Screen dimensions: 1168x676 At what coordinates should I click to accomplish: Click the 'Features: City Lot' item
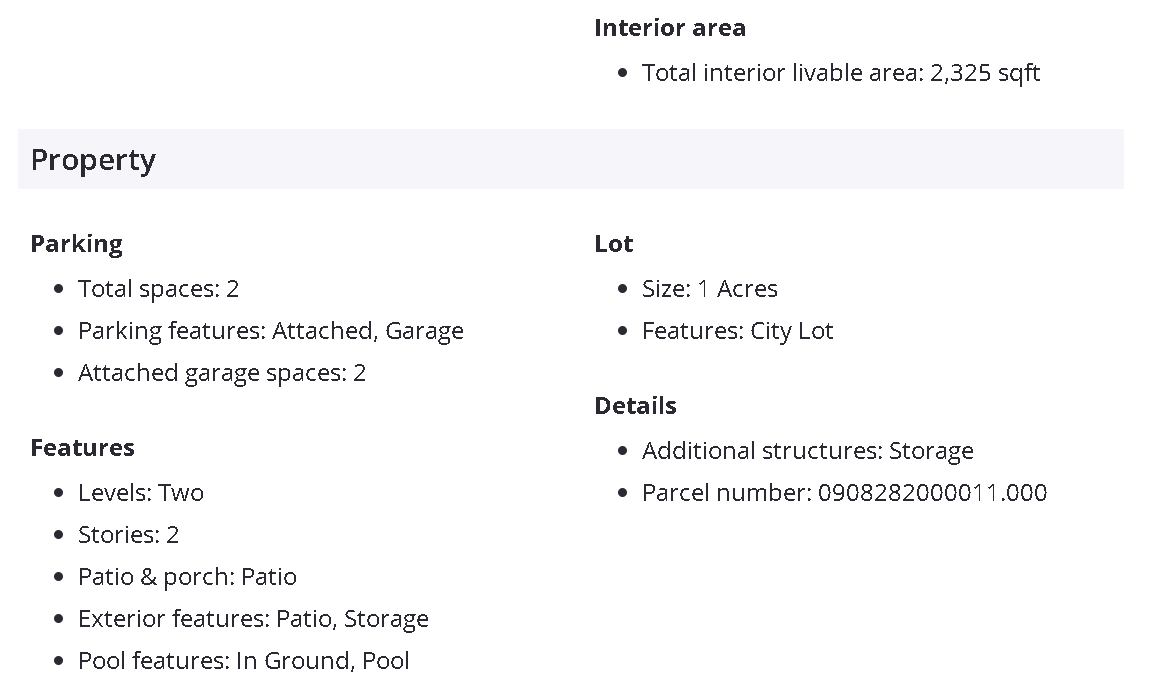pos(737,331)
